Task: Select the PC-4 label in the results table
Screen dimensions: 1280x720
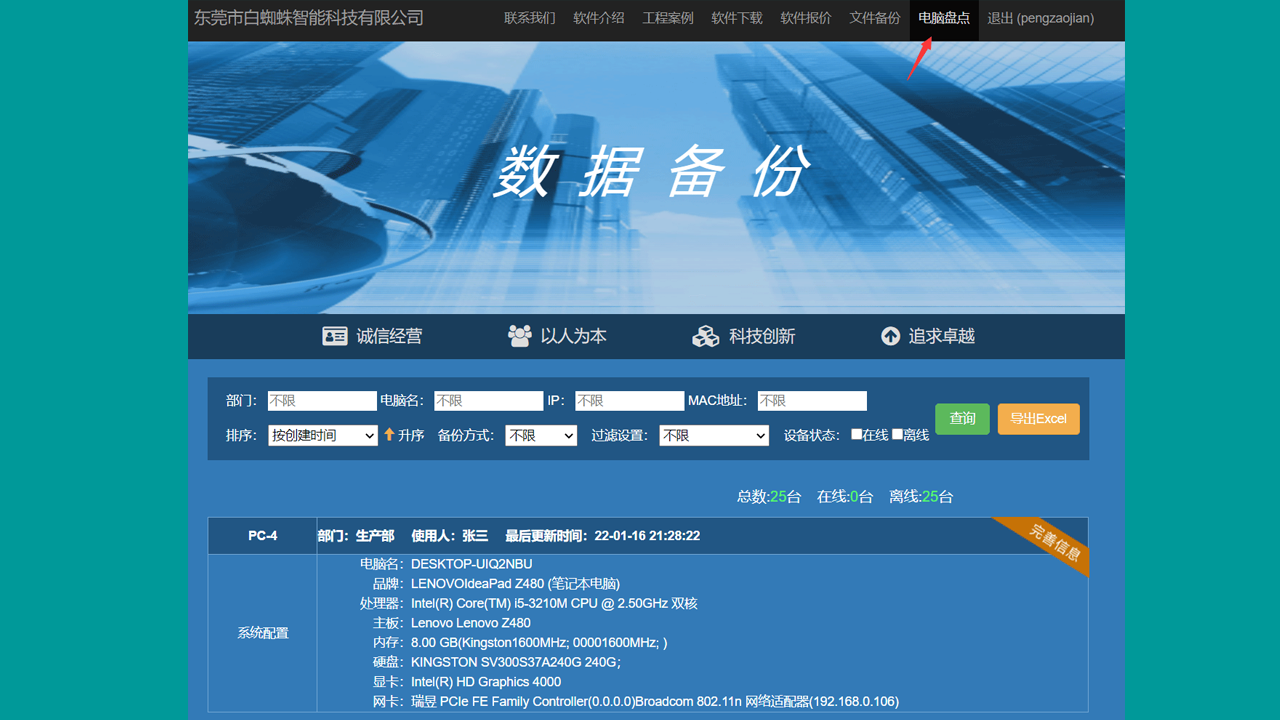Action: pyautogui.click(x=262, y=535)
